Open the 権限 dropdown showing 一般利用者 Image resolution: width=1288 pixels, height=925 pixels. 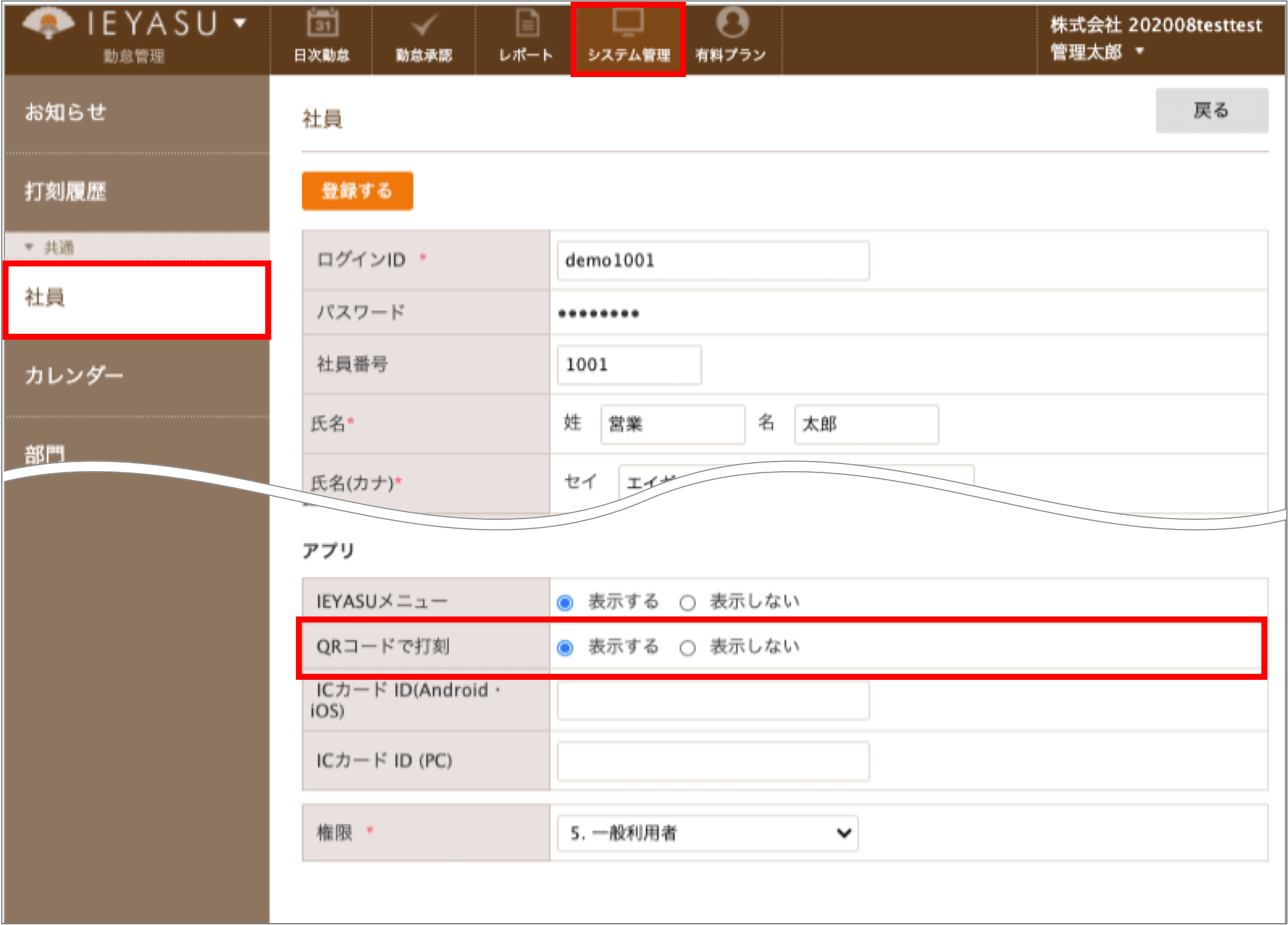(708, 833)
